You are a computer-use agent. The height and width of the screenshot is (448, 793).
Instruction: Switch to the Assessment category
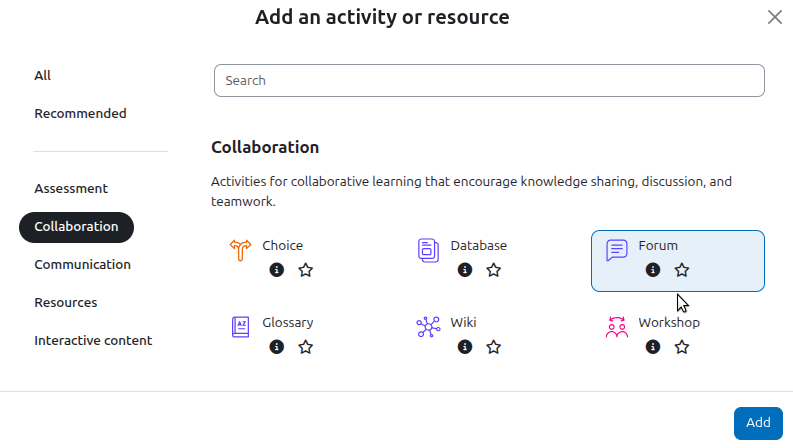point(71,188)
